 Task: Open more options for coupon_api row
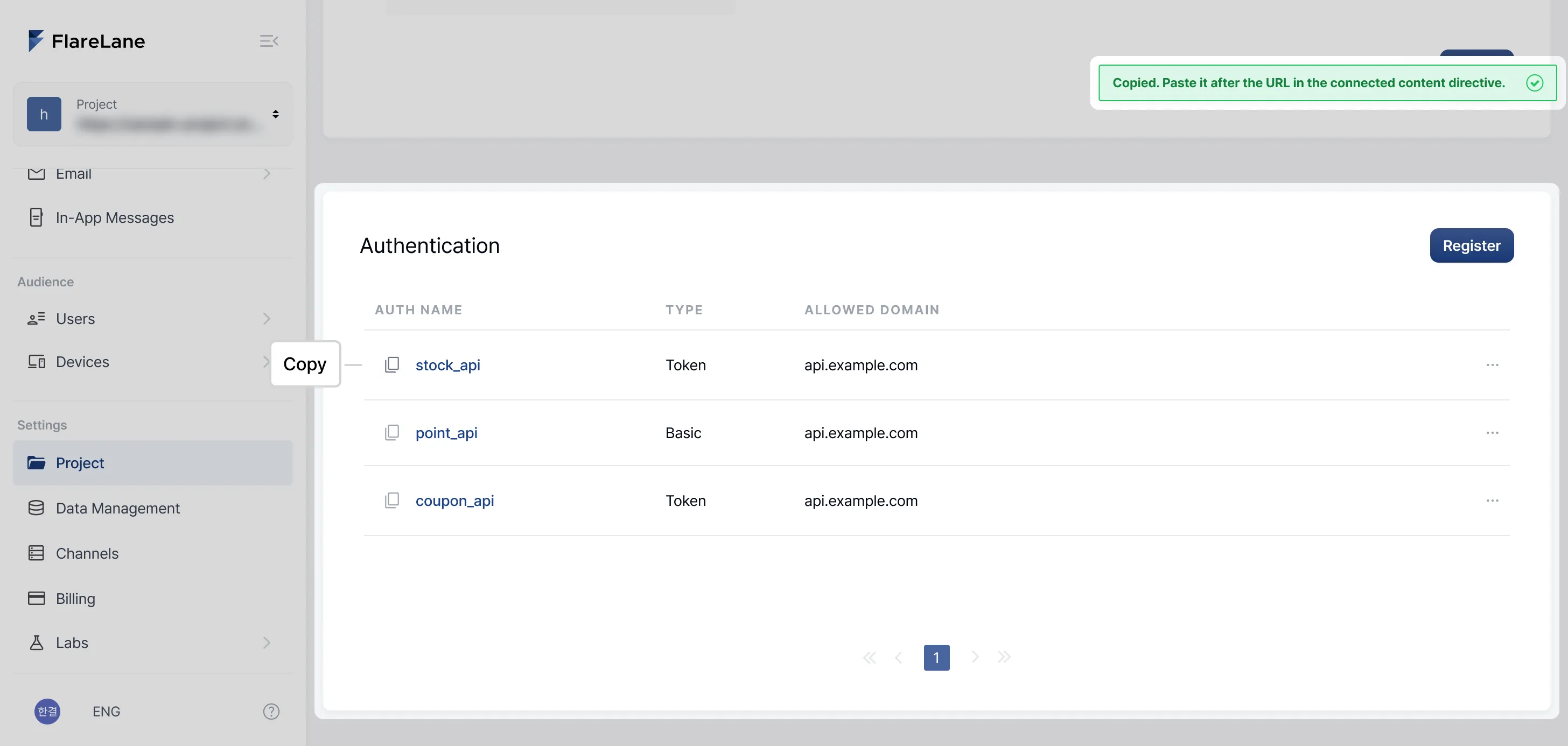click(x=1493, y=501)
